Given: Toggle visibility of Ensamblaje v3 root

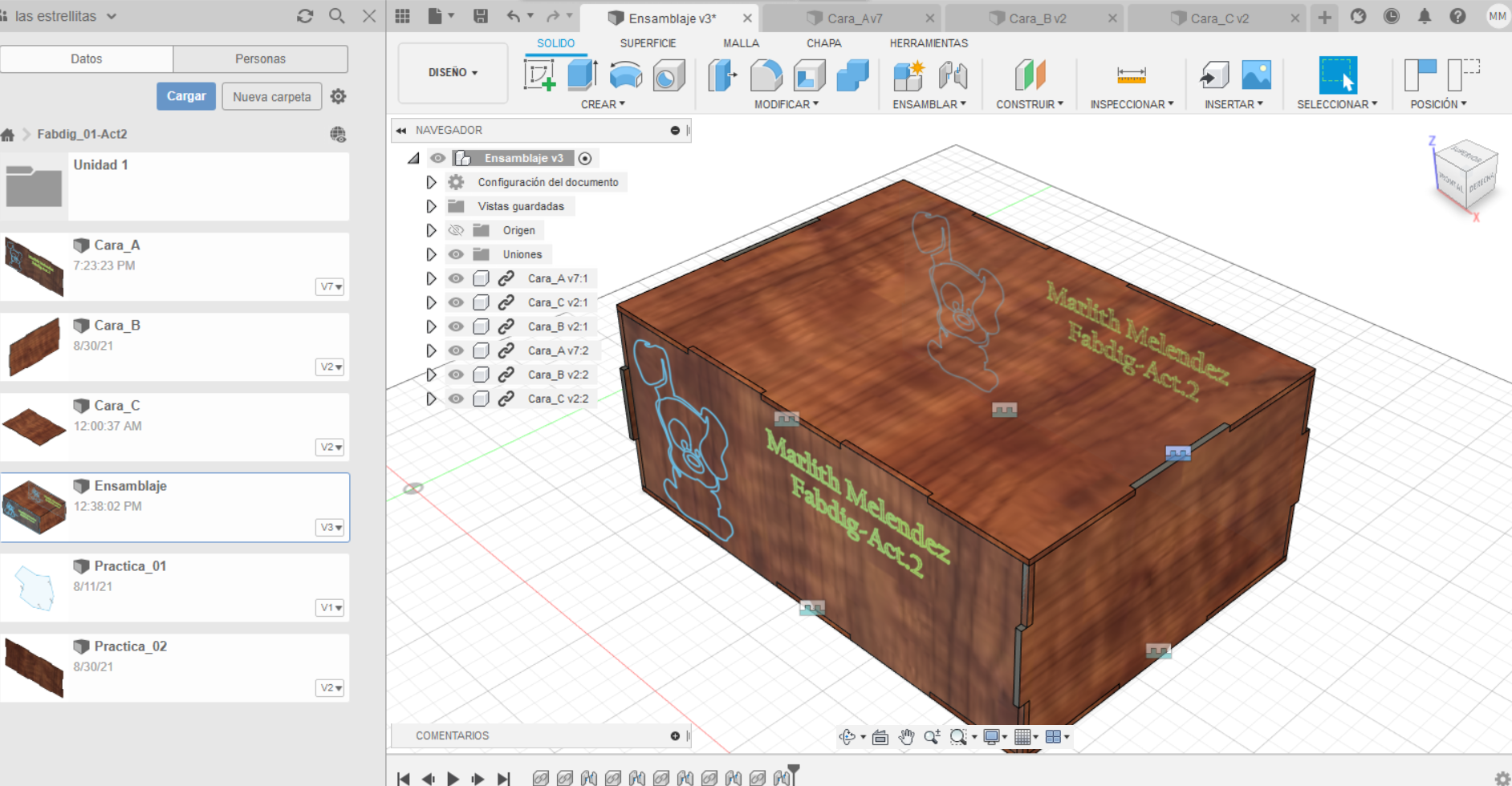Looking at the screenshot, I should coord(437,158).
